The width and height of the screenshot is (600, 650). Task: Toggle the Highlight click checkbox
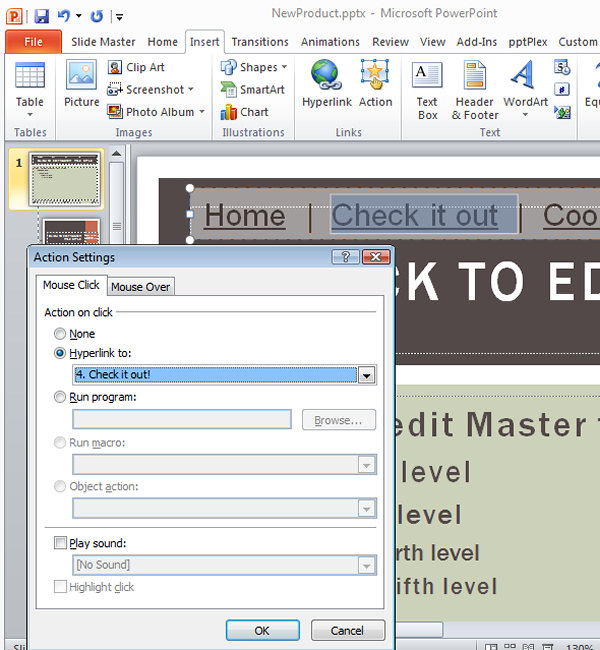pos(60,587)
